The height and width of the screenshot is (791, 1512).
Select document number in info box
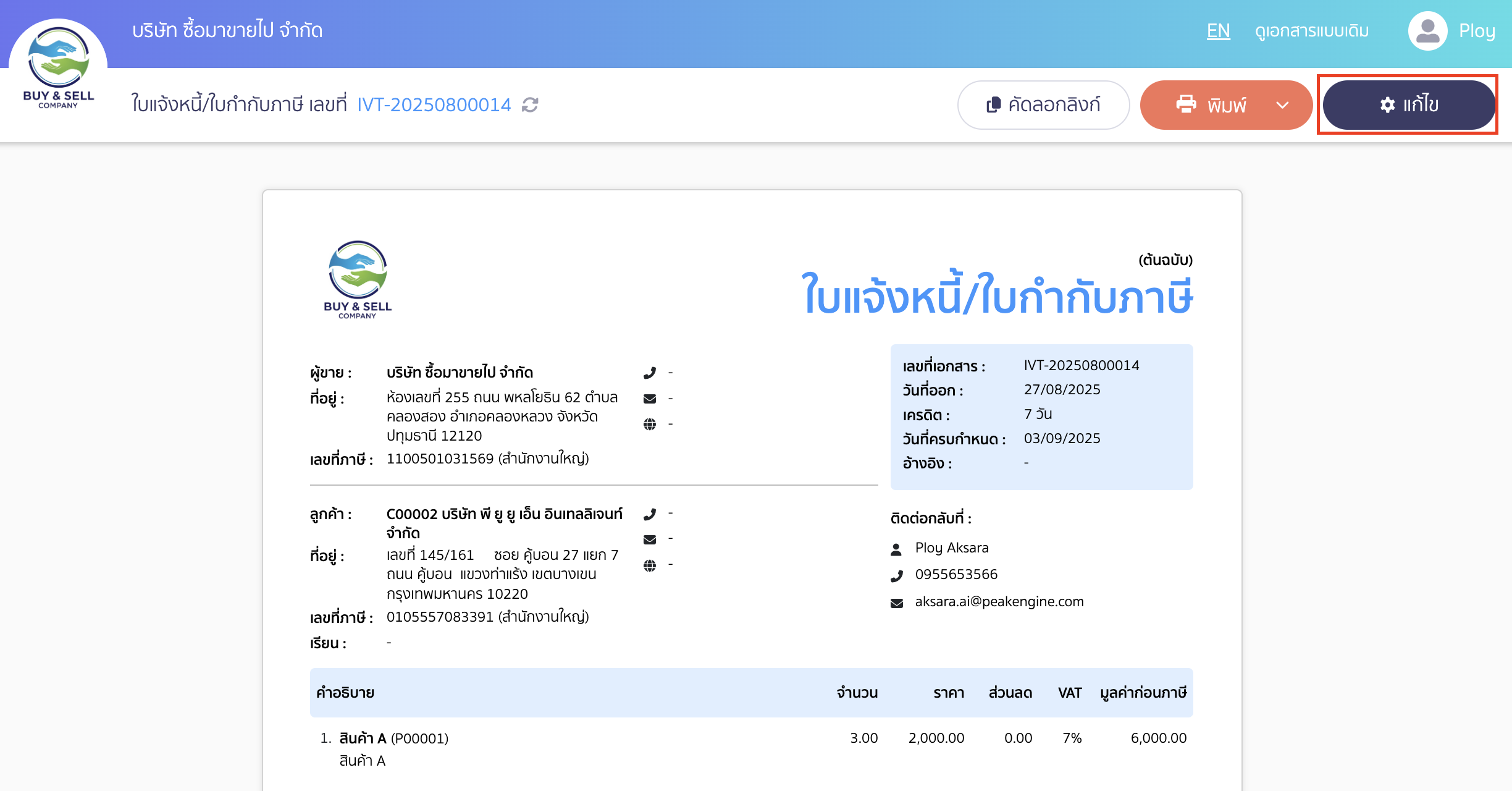click(1081, 365)
